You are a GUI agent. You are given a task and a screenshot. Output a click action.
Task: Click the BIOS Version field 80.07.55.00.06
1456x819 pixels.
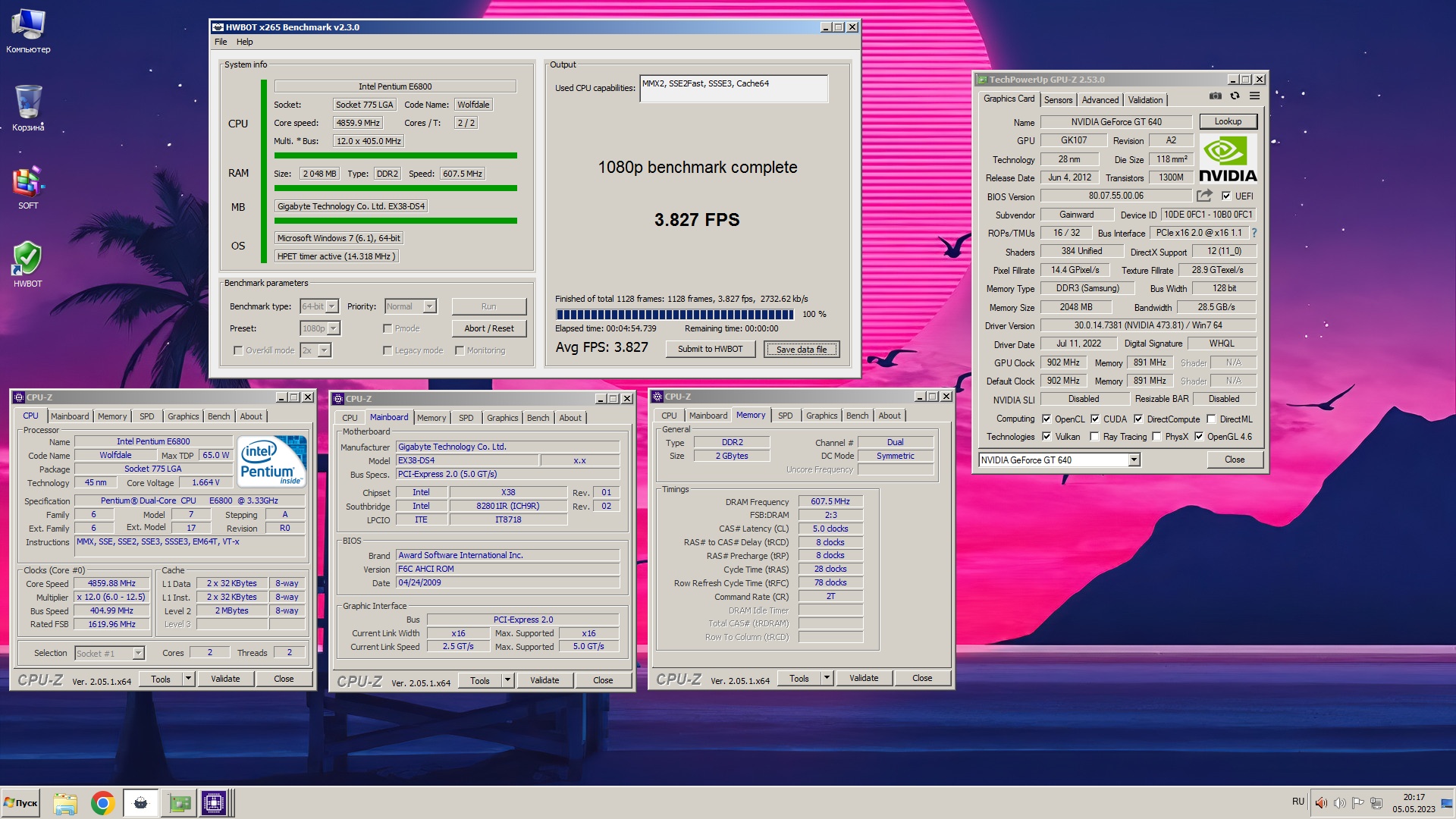(x=1116, y=196)
